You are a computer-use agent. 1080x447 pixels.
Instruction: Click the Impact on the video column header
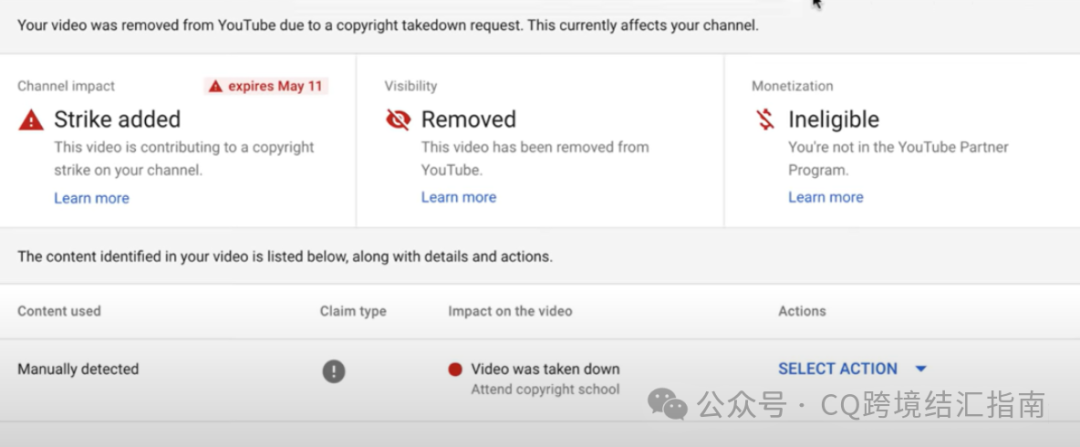tap(510, 311)
